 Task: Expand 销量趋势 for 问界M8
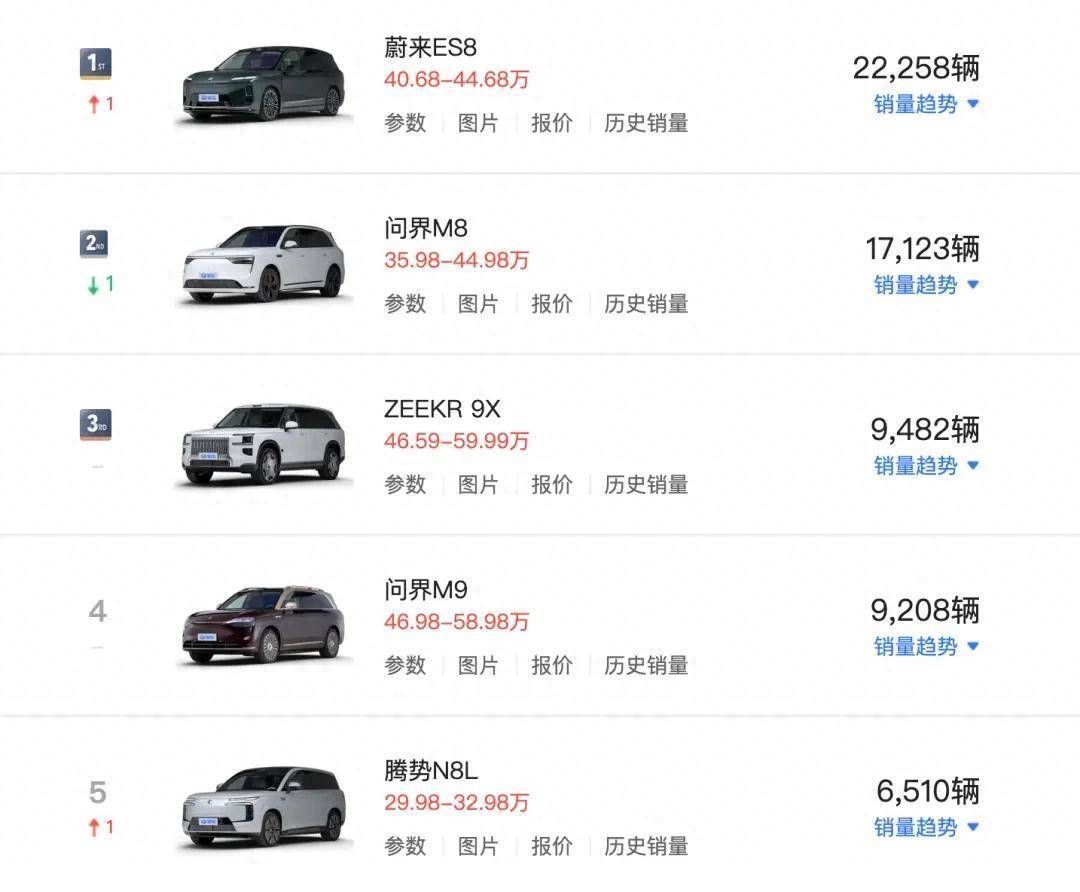tap(926, 285)
